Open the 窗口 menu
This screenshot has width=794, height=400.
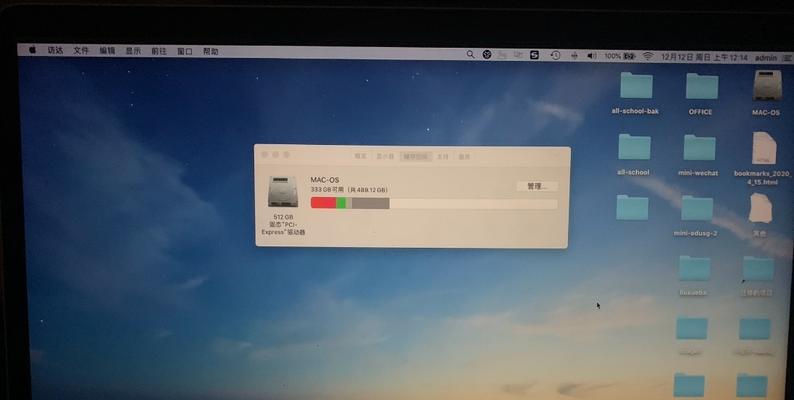(x=185, y=51)
